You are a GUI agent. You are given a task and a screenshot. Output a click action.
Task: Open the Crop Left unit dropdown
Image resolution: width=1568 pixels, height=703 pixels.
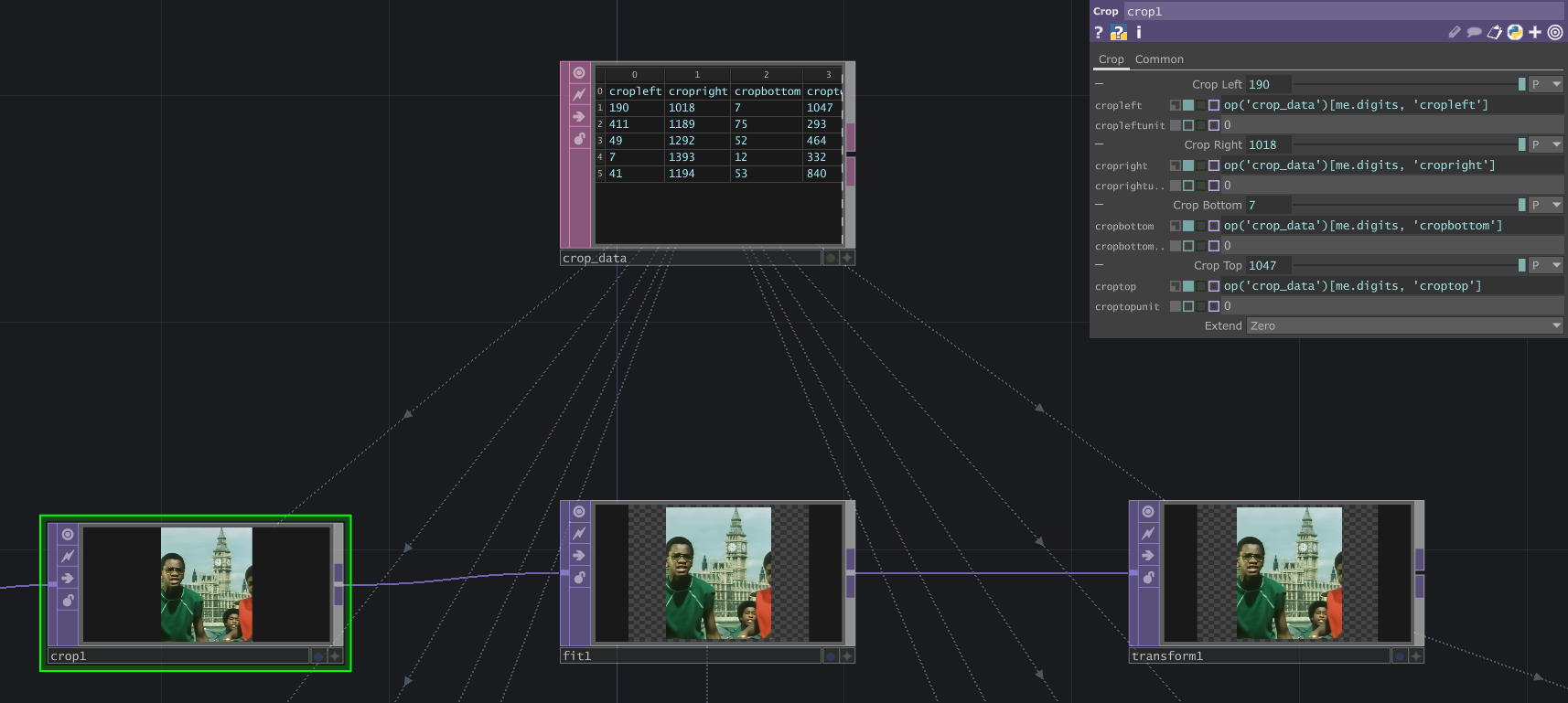pos(1546,84)
